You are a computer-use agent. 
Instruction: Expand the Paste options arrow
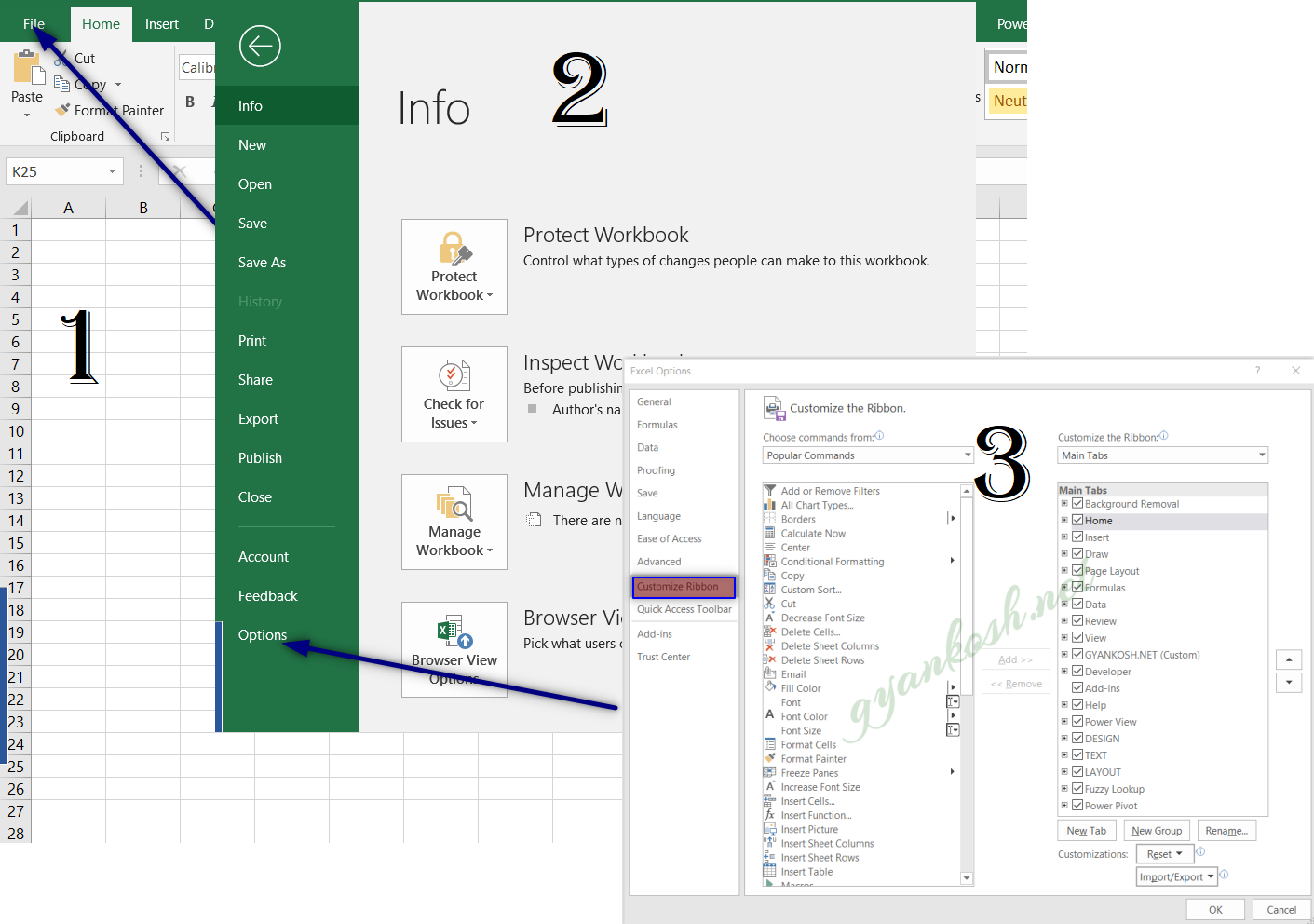tap(27, 115)
